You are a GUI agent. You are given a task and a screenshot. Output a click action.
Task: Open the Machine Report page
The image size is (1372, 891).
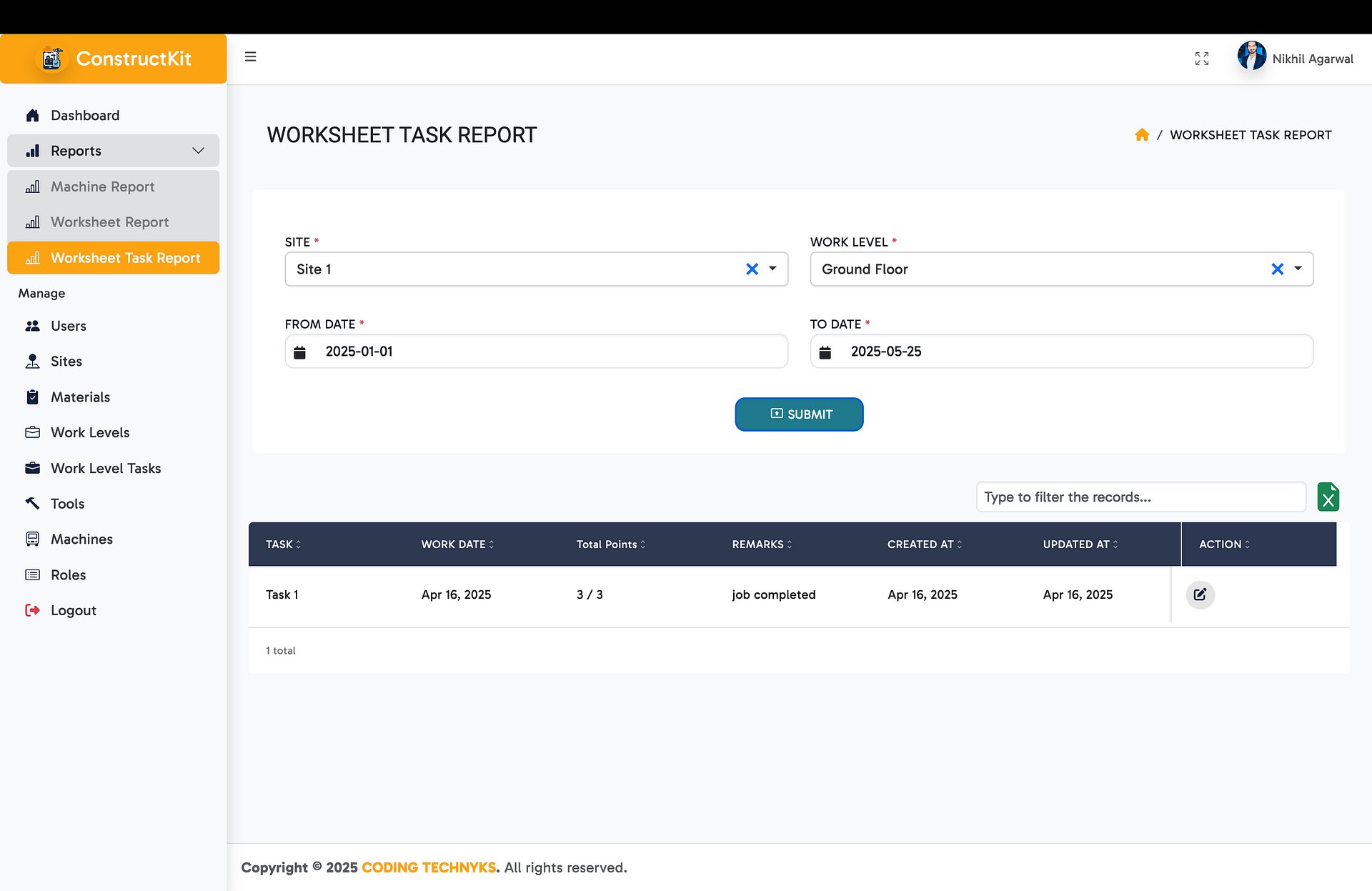pos(113,186)
